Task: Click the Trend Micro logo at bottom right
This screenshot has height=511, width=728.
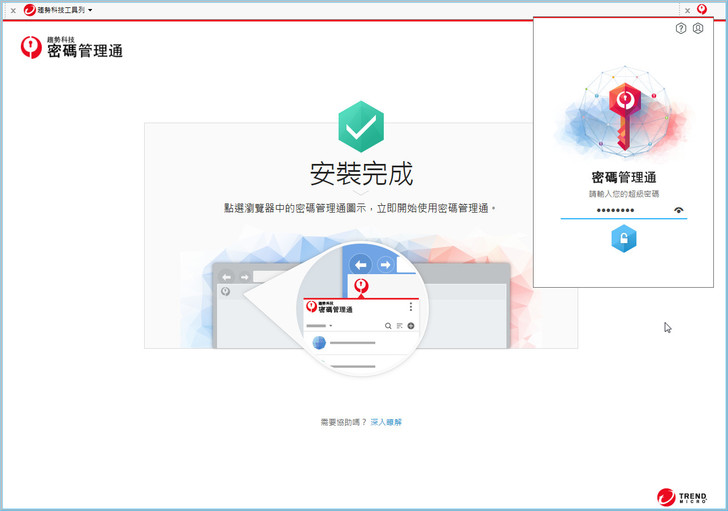Action: 682,497
